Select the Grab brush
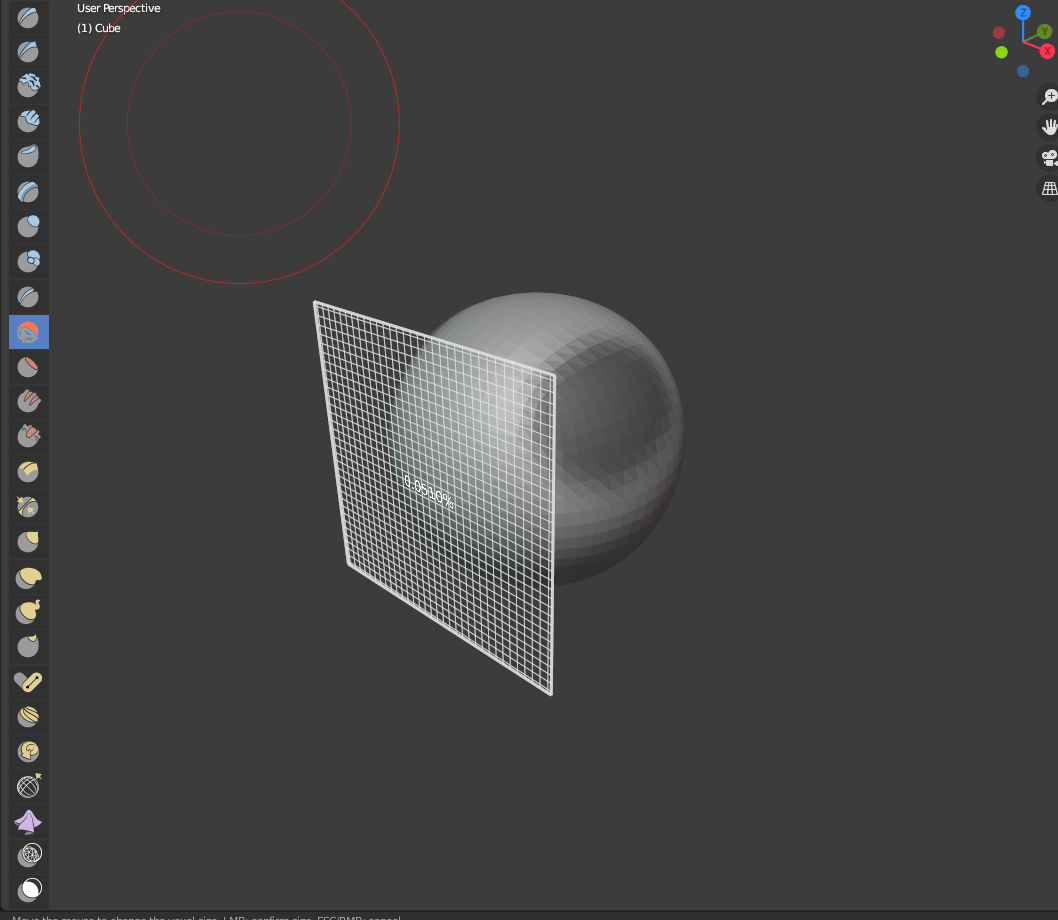Image resolution: width=1058 pixels, height=920 pixels. (x=28, y=507)
